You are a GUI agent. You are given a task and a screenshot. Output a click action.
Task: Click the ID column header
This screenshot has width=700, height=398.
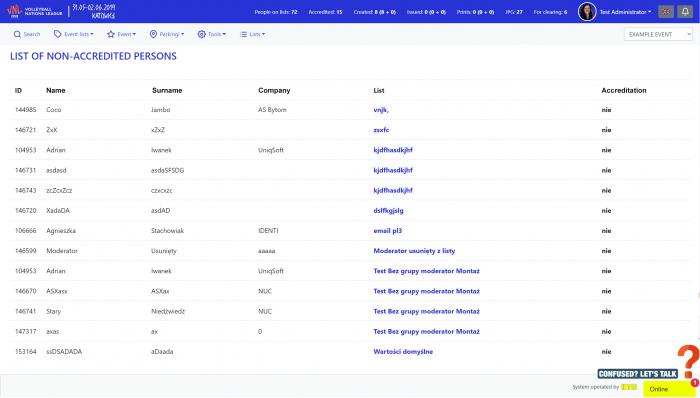click(x=18, y=91)
